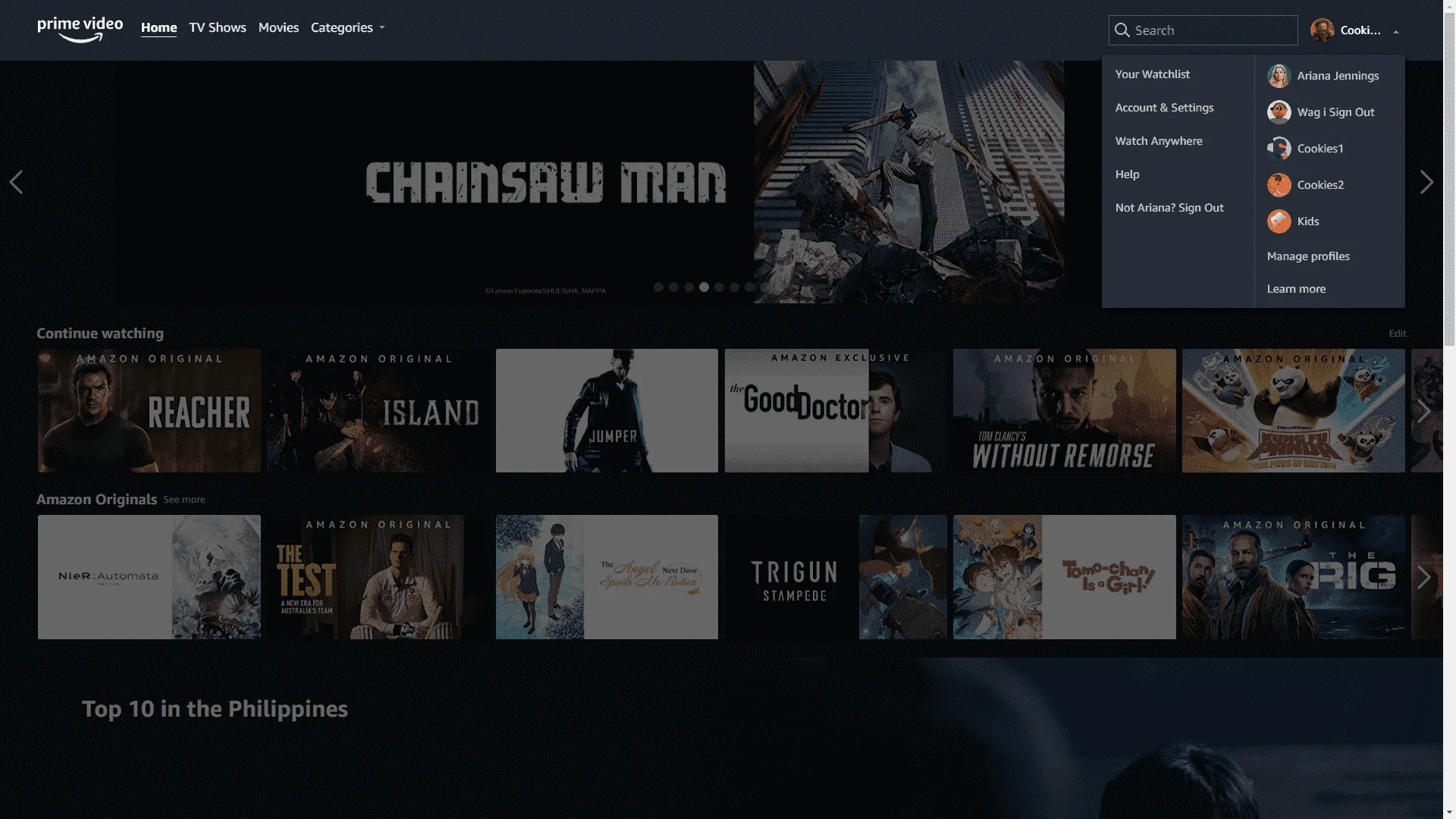This screenshot has height=819, width=1456.
Task: Go to previous hero banner slide
Action: [16, 182]
